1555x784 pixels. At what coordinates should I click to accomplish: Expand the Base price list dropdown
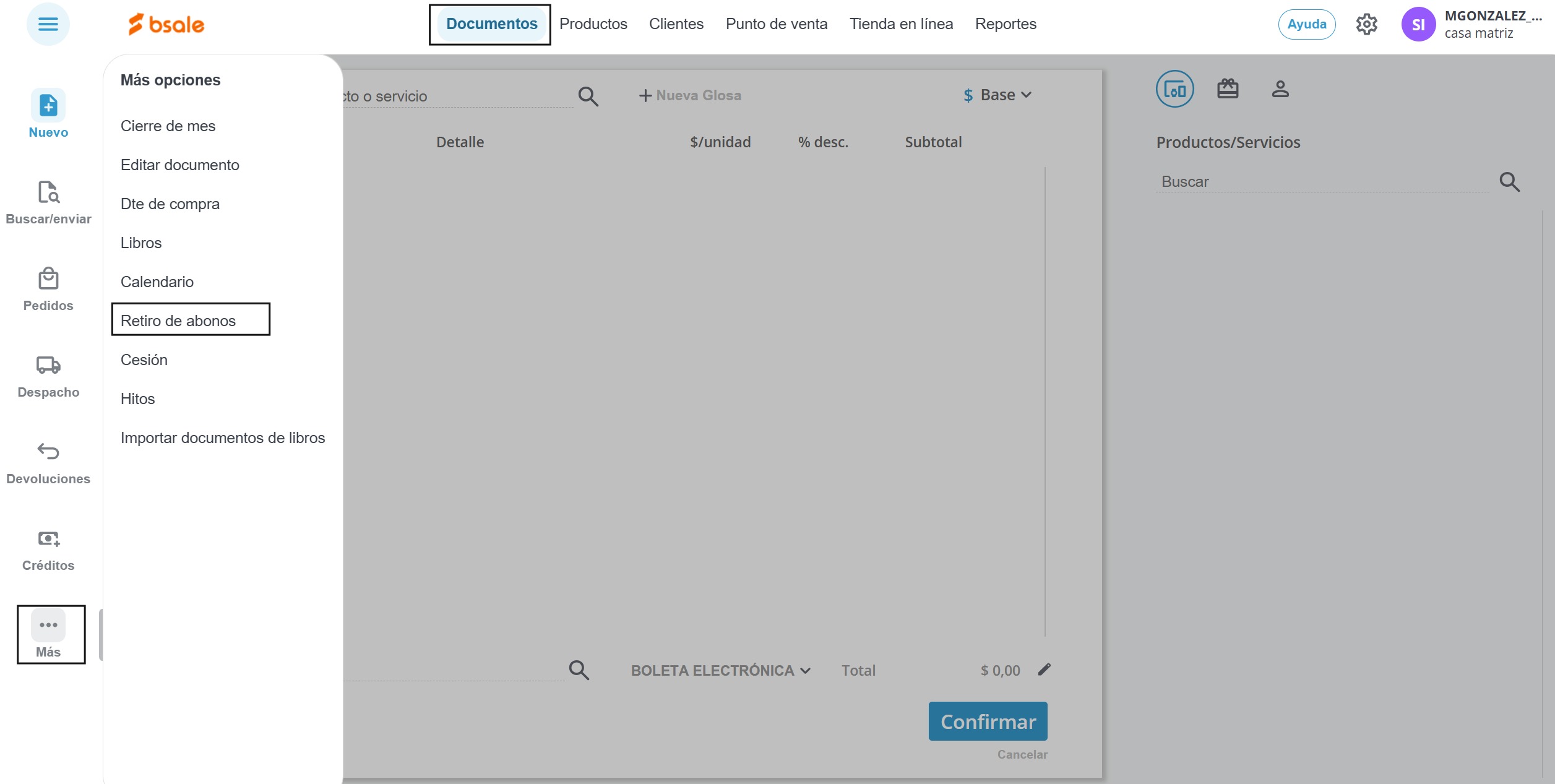[x=997, y=95]
